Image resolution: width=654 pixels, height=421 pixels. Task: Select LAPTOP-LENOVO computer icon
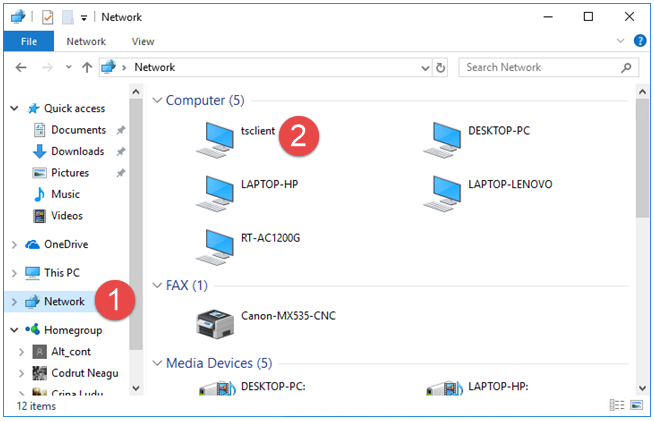pyautogui.click(x=442, y=194)
